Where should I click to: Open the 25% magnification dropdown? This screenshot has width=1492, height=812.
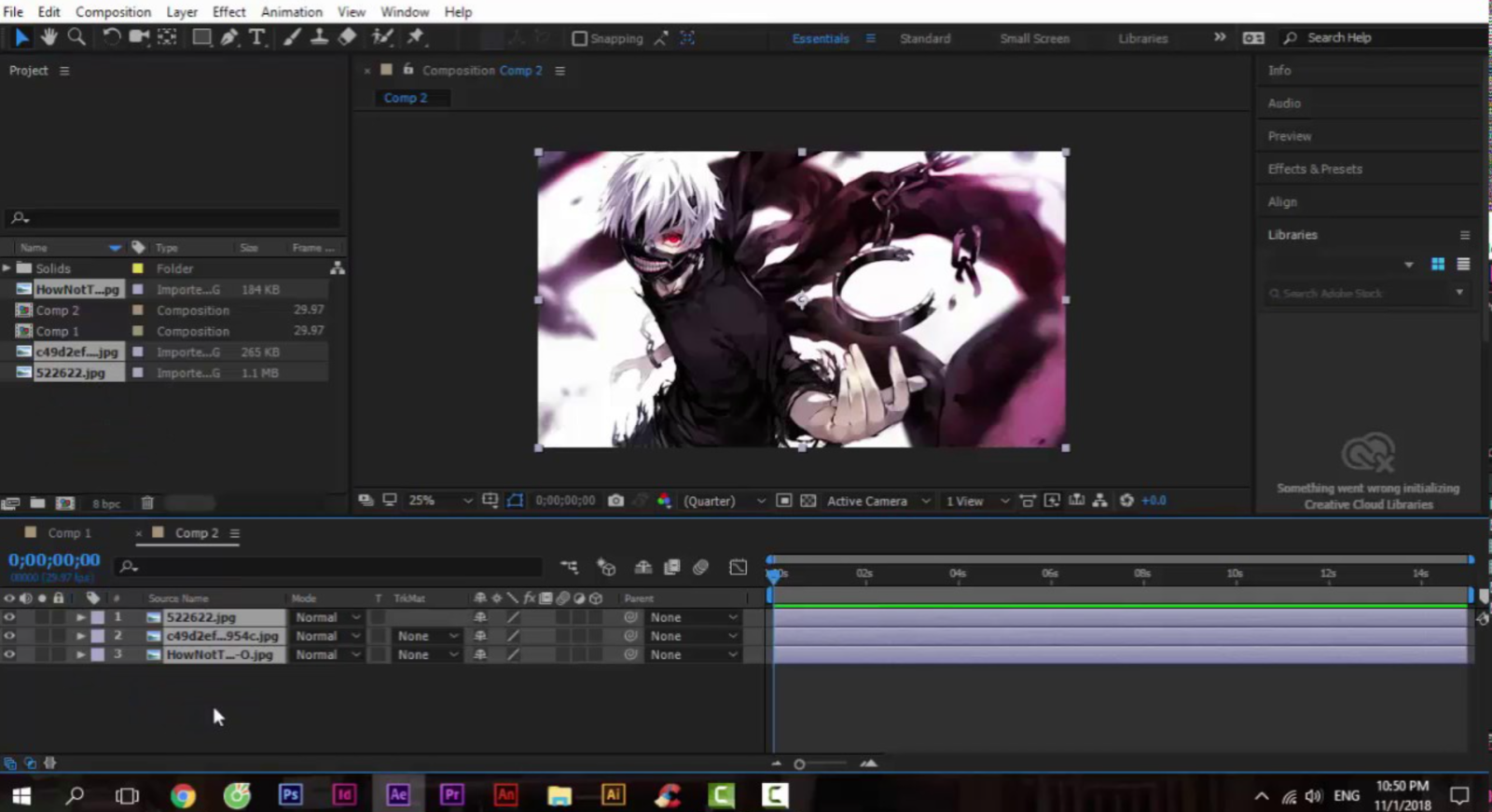pyautogui.click(x=440, y=501)
